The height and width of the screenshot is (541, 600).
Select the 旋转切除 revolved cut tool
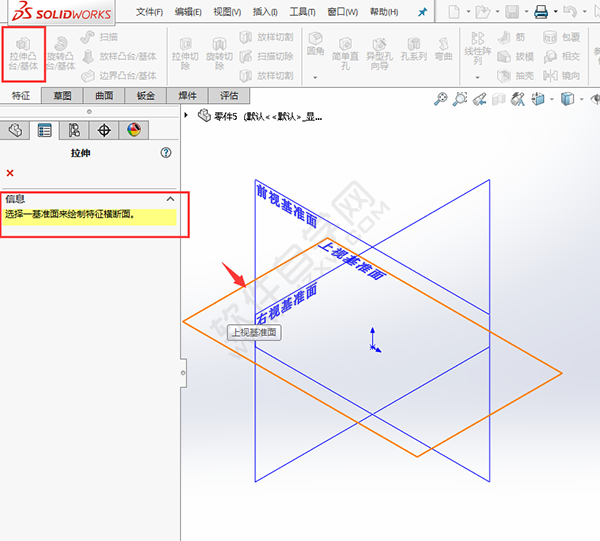click(x=219, y=54)
